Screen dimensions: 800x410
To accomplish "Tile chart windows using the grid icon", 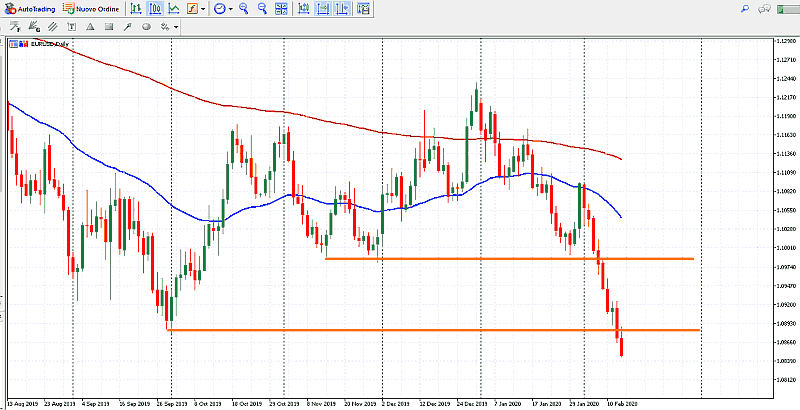I will pos(281,8).
